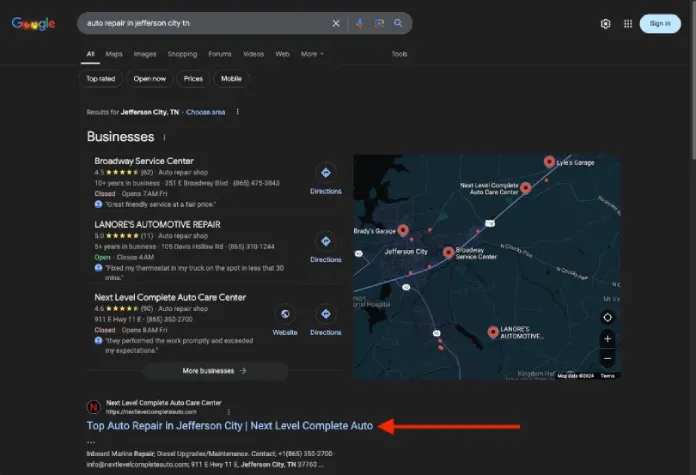The height and width of the screenshot is (475, 696).
Task: Open the Tools menu
Action: (x=399, y=54)
